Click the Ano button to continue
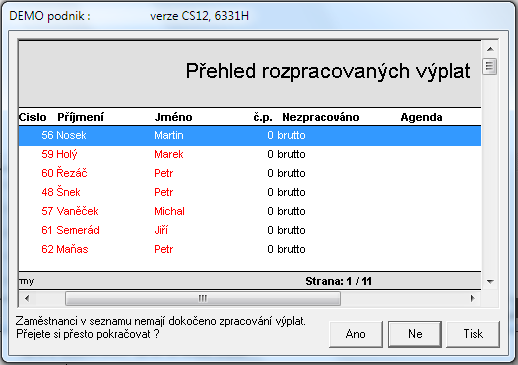This screenshot has width=518, height=365. pos(356,334)
